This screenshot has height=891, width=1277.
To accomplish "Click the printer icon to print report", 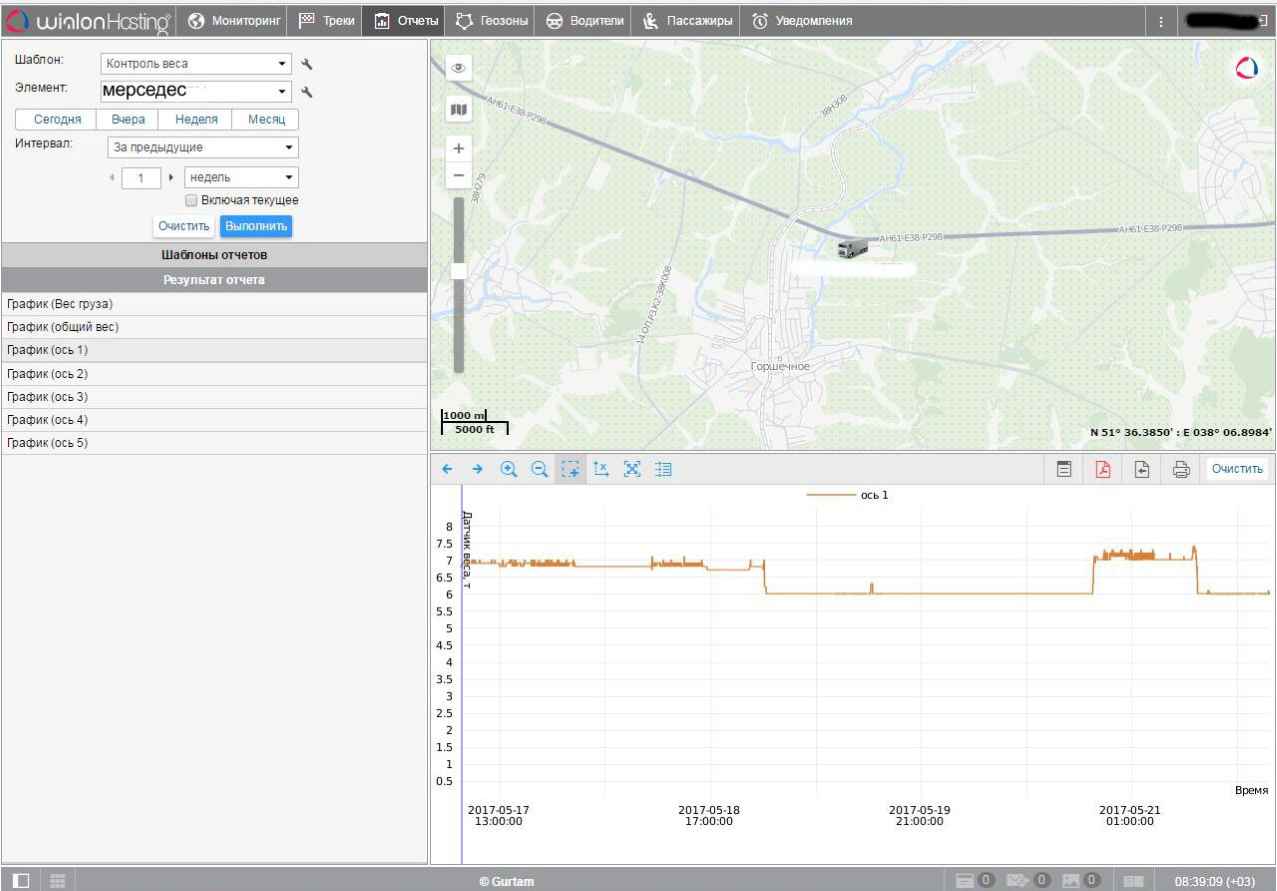I will [x=1180, y=469].
